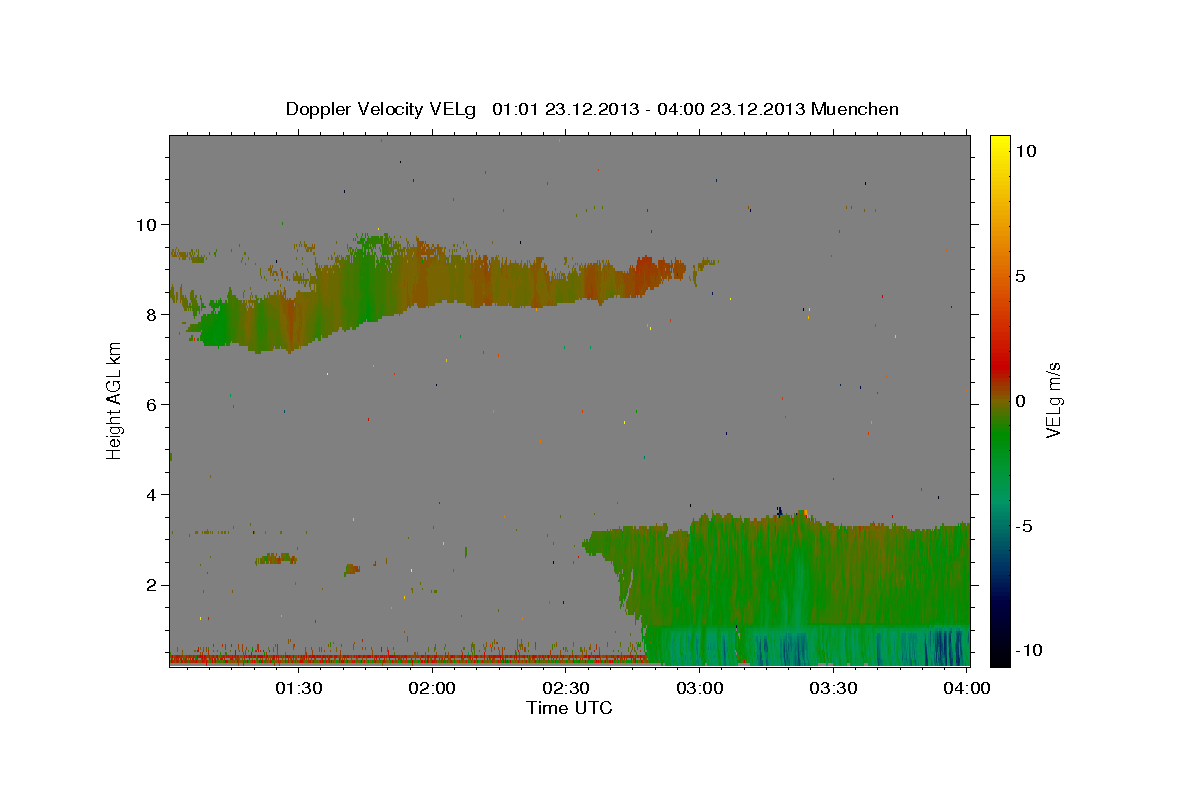The image size is (1200, 800).
Task: Click the colorbar value 10 label
Action: [x=1025, y=150]
